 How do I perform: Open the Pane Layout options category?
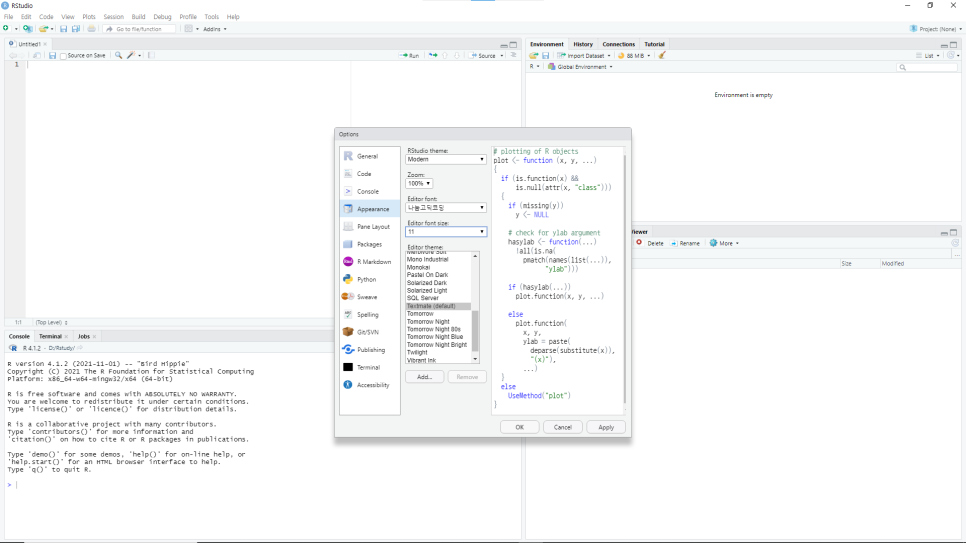[369, 227]
